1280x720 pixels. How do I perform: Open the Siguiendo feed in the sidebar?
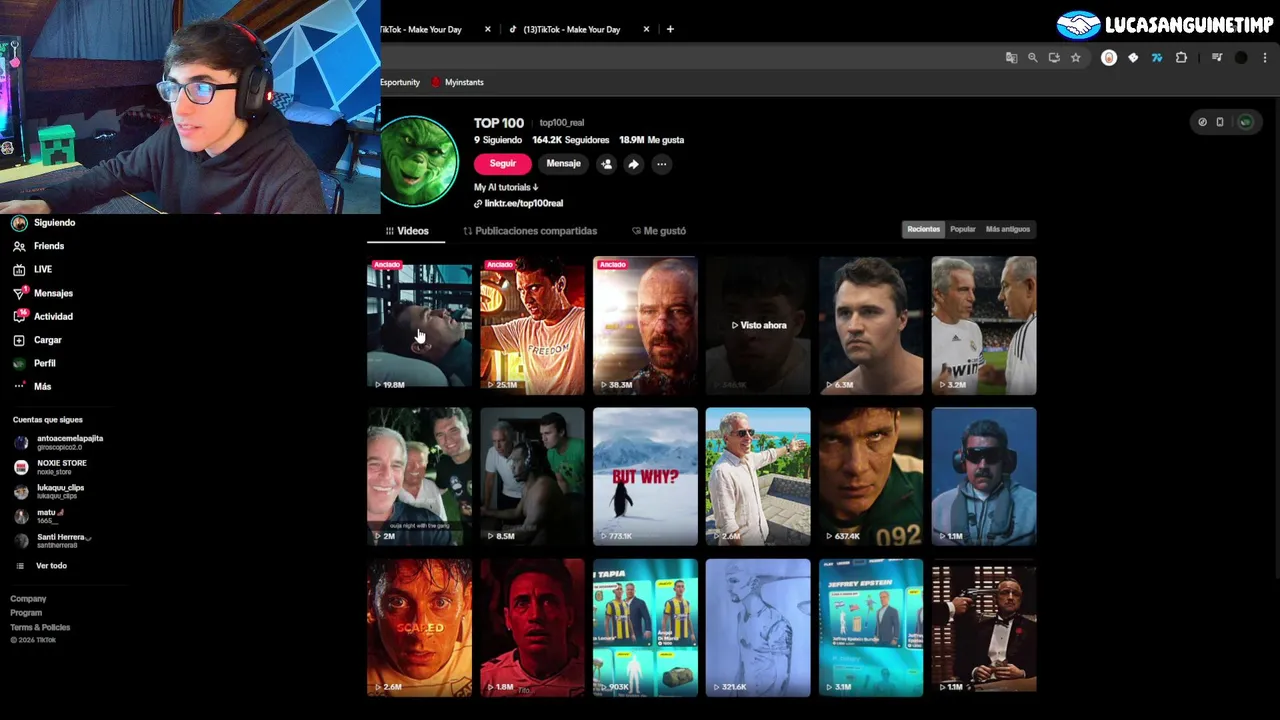(x=44, y=223)
